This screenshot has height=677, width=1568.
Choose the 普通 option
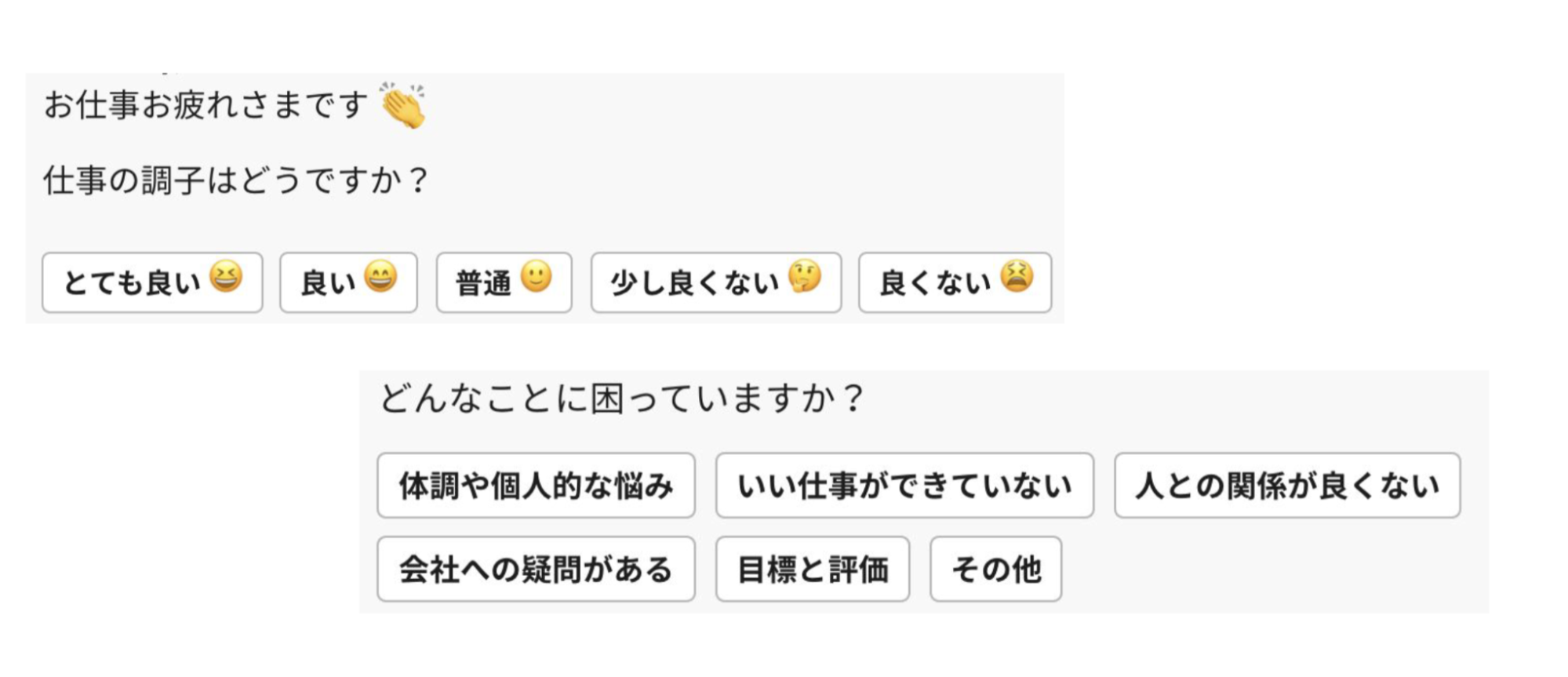click(x=504, y=282)
